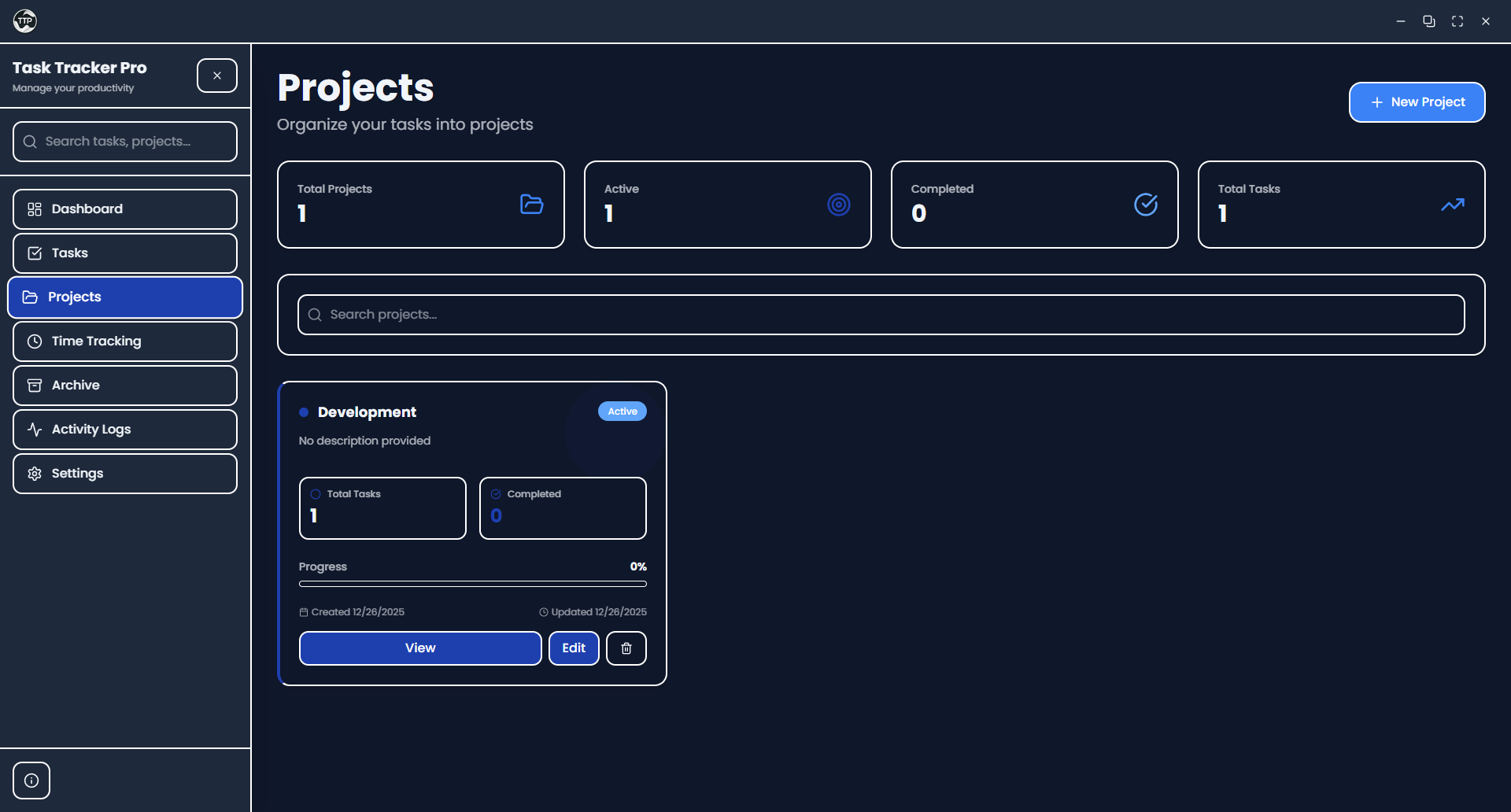This screenshot has width=1511, height=812.
Task: Click the checkmark icon in Completed card
Action: point(1146,205)
